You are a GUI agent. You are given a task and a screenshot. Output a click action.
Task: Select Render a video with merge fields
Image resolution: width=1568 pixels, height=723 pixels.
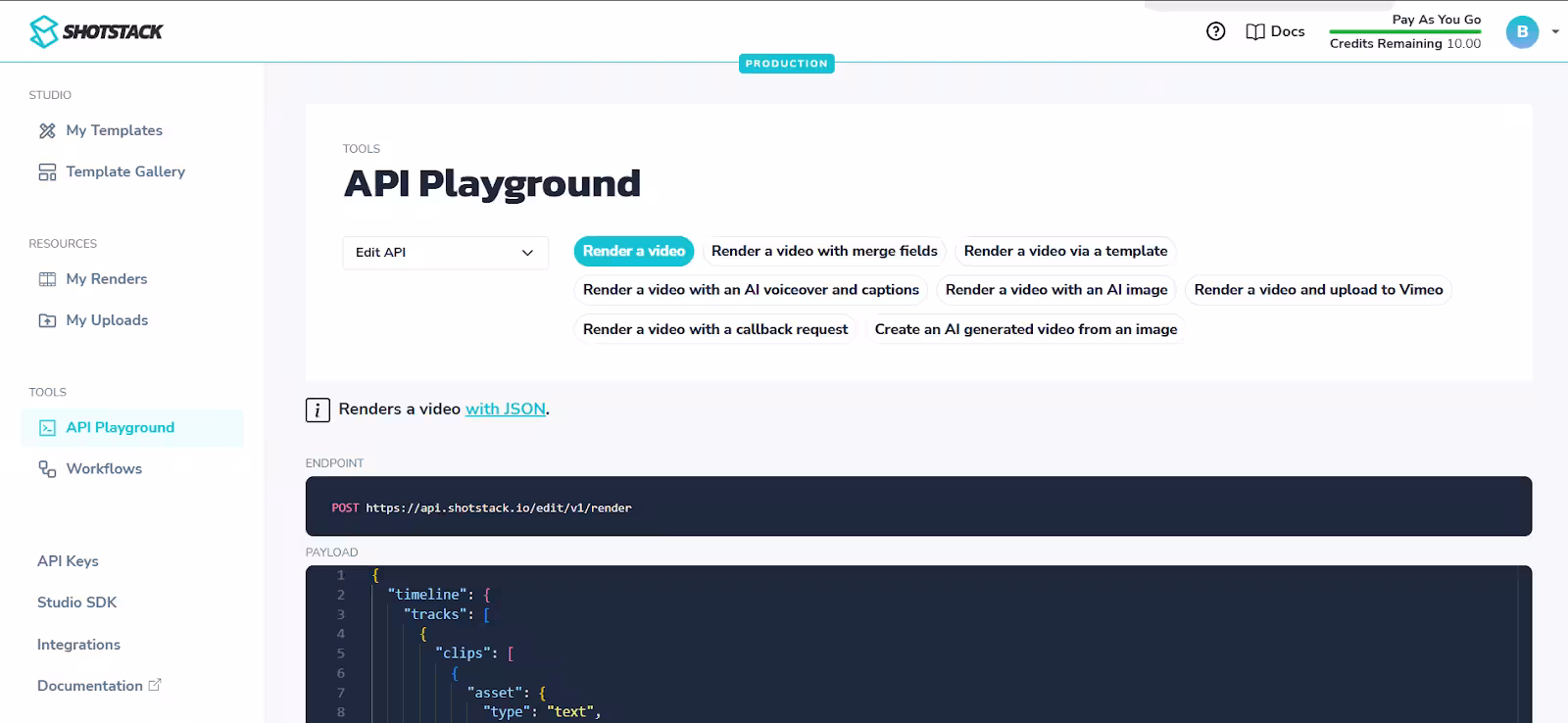click(x=824, y=252)
